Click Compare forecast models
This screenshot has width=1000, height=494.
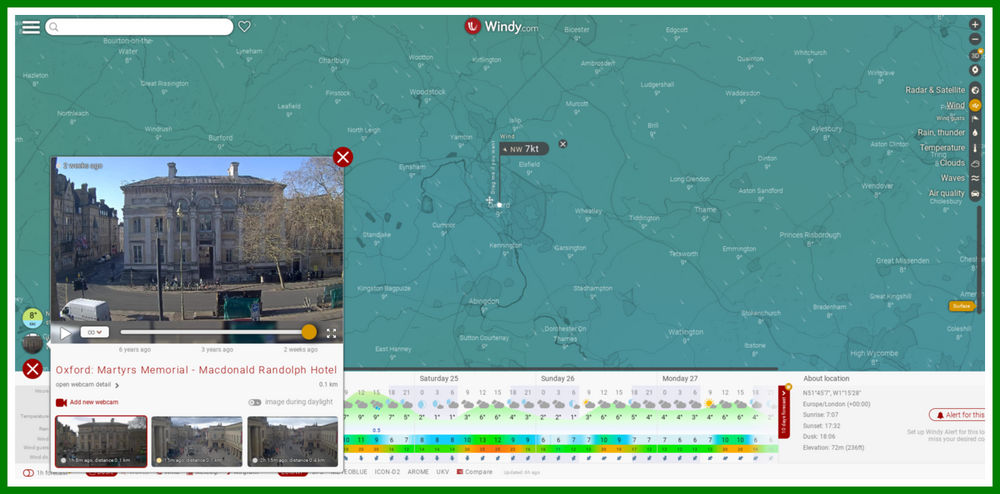(x=474, y=472)
